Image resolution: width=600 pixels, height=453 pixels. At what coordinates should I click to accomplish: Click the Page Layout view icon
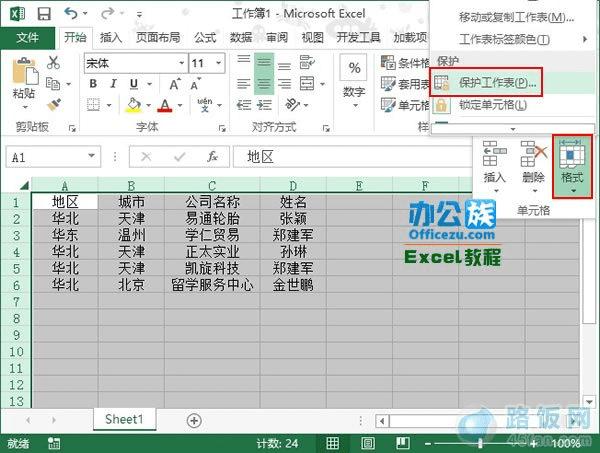coord(368,443)
